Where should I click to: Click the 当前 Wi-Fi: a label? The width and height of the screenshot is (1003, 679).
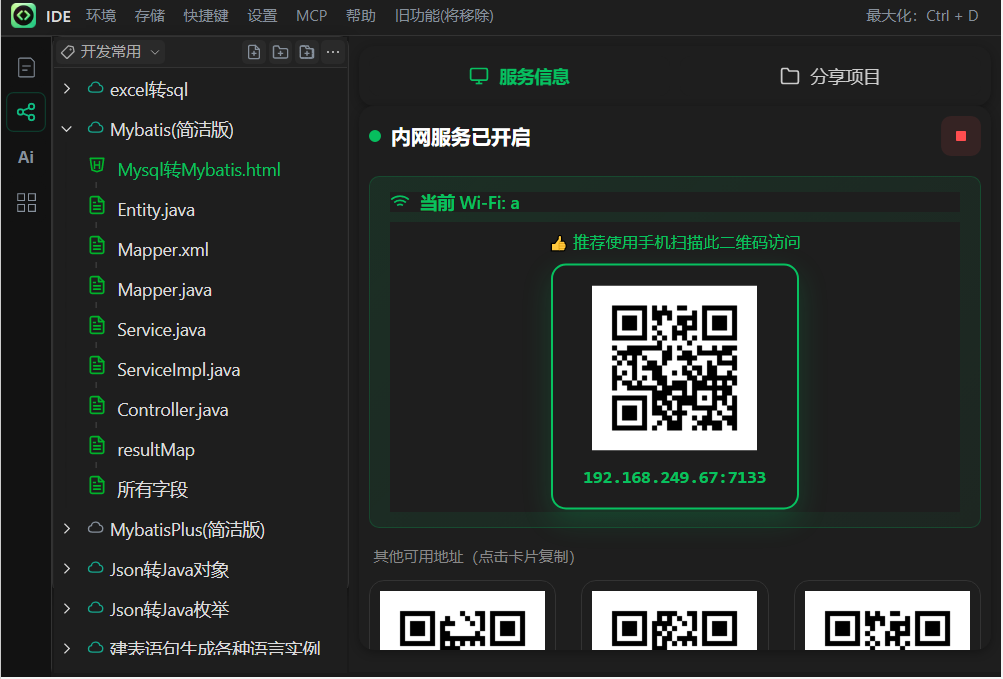469,203
